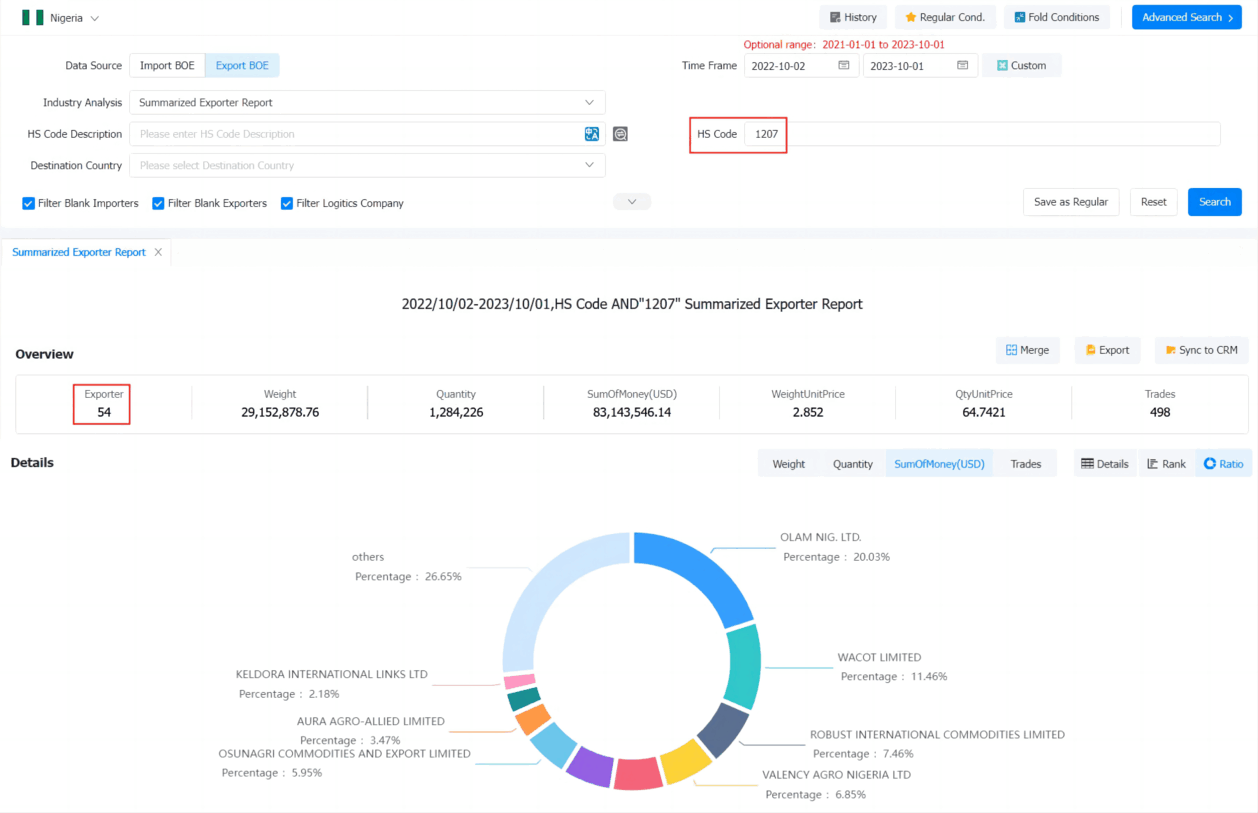Switch to Ratio chart view
1258x813 pixels.
tap(1224, 464)
